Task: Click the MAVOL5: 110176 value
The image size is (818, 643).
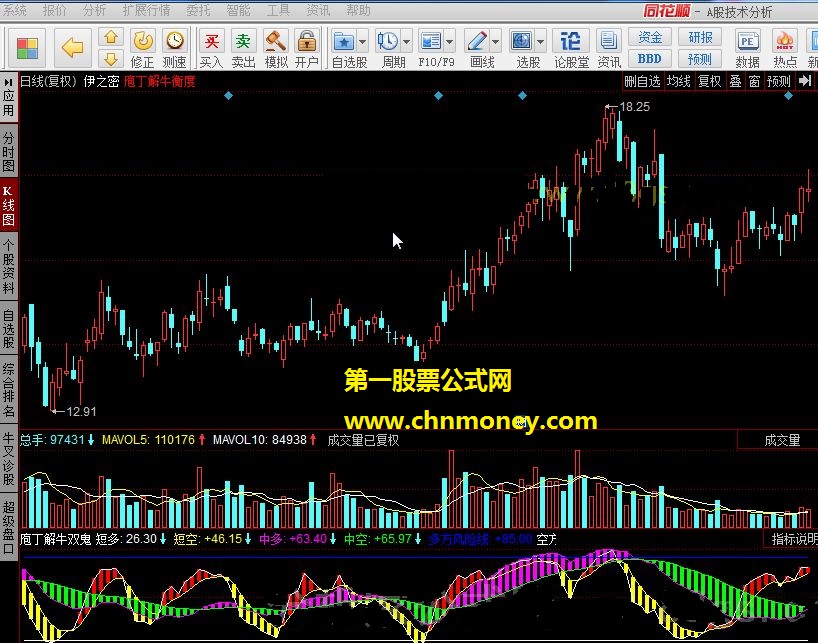Action: point(149,440)
